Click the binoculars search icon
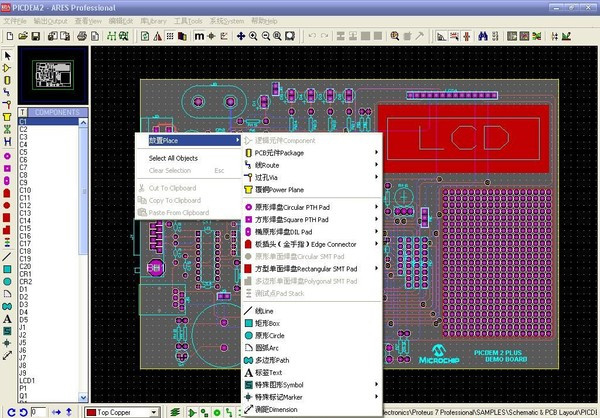600x418 pixels. pos(483,36)
